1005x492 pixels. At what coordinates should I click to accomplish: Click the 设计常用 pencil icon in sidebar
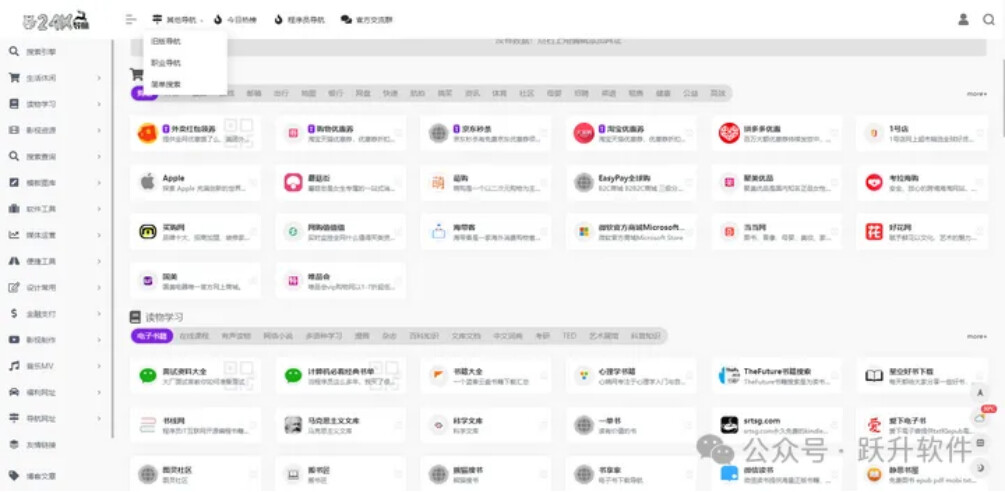13,287
